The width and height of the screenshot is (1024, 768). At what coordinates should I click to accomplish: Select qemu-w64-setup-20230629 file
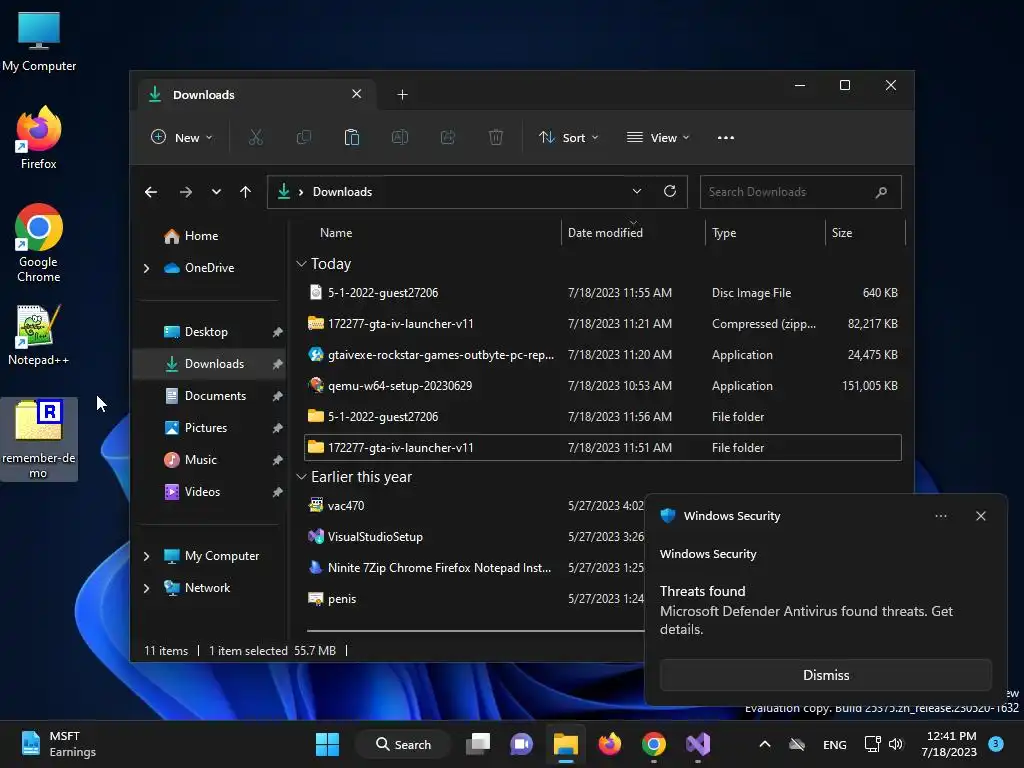pyautogui.click(x=603, y=386)
